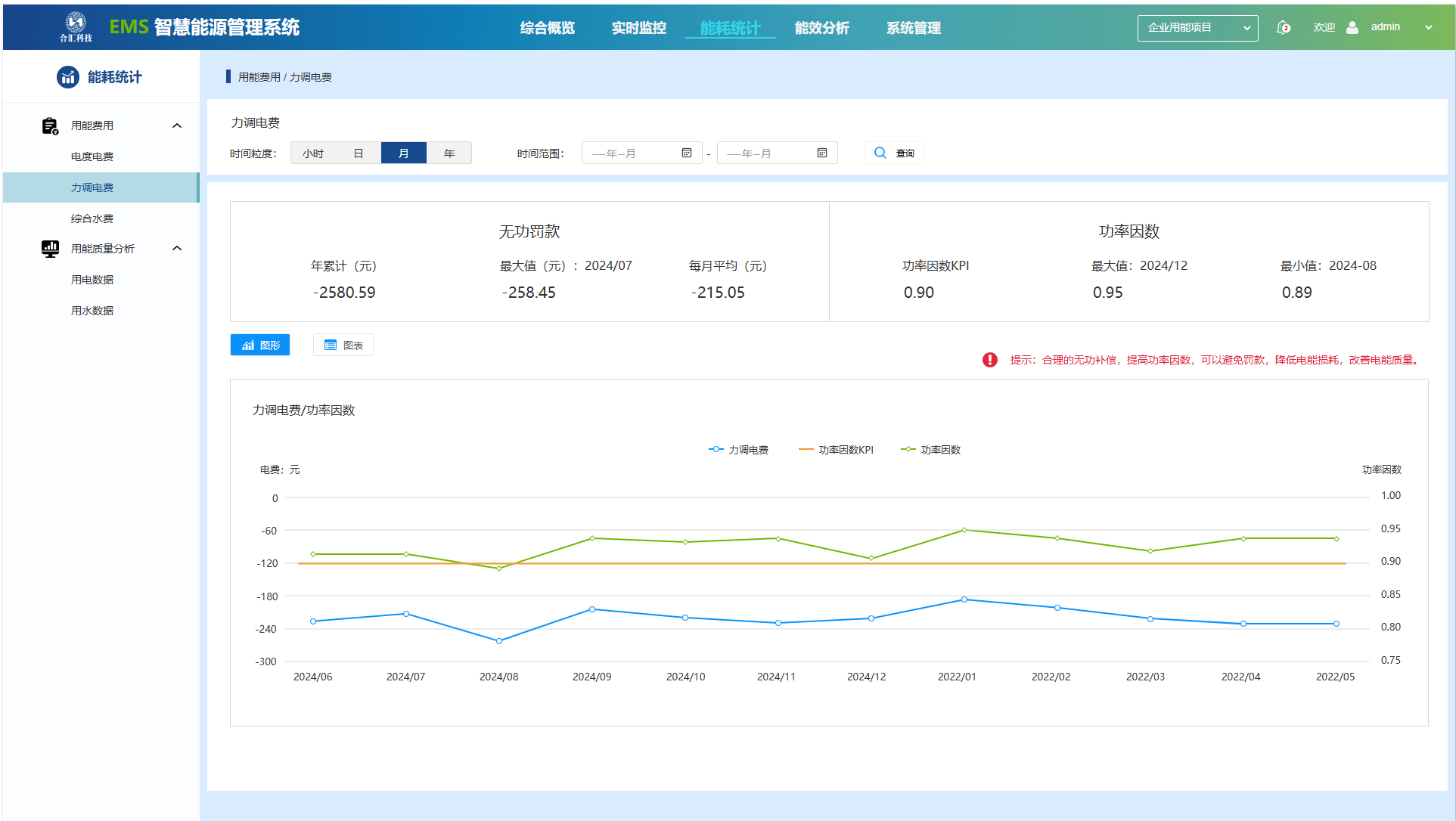Click the 用能费用 clipboard icon
Viewport: 1456px width, 821px height.
pyautogui.click(x=50, y=126)
